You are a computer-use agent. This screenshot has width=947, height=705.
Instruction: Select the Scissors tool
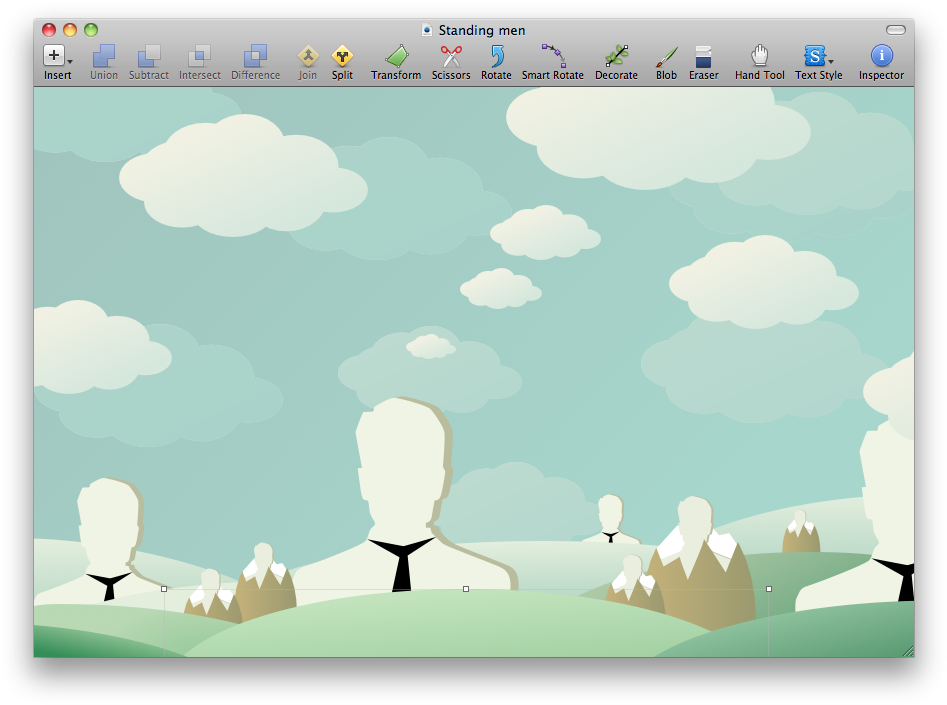[x=451, y=63]
